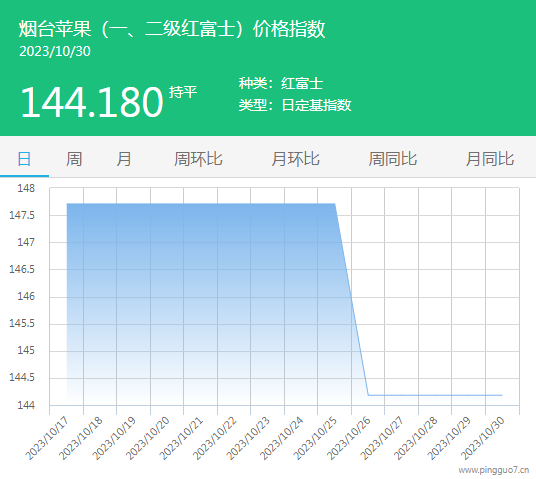Open the 周同比 tab
Screen dimensions: 536x479
392,159
